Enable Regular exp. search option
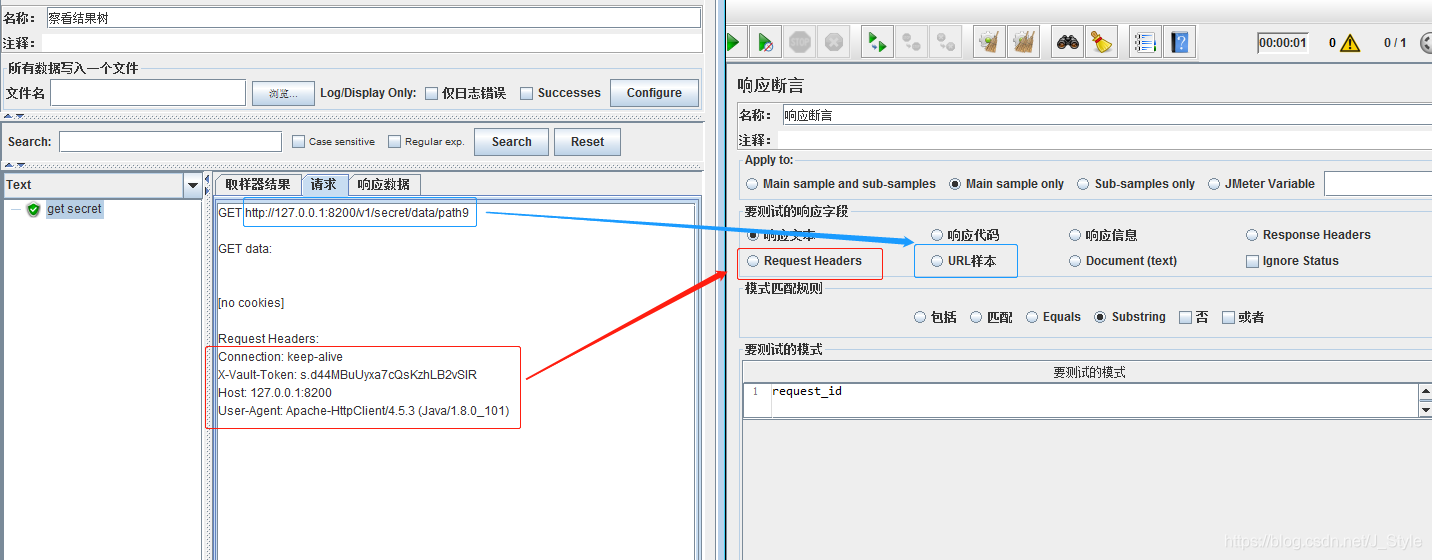Viewport: 1432px width, 560px height. [x=394, y=142]
